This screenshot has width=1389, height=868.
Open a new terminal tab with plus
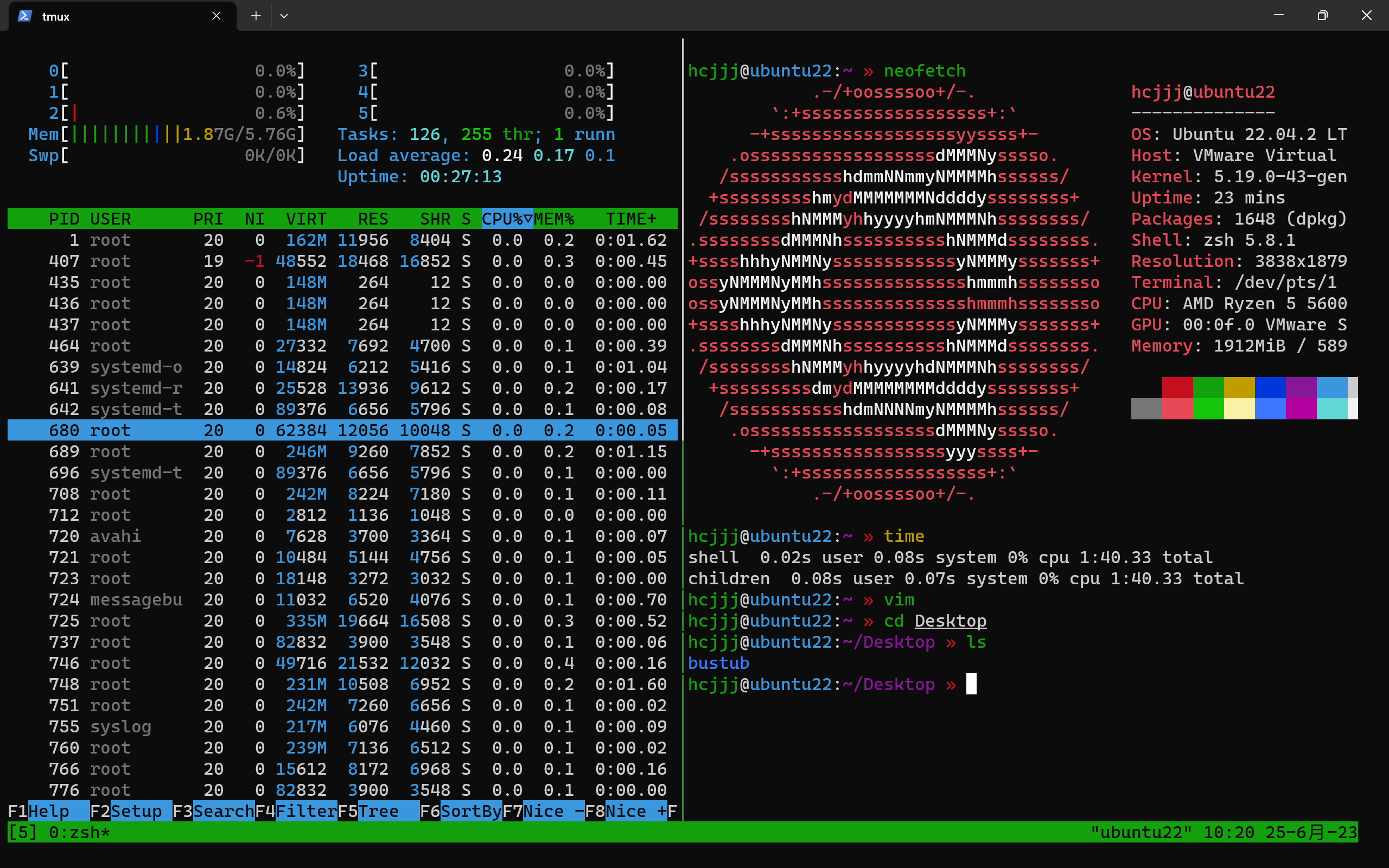tap(256, 16)
